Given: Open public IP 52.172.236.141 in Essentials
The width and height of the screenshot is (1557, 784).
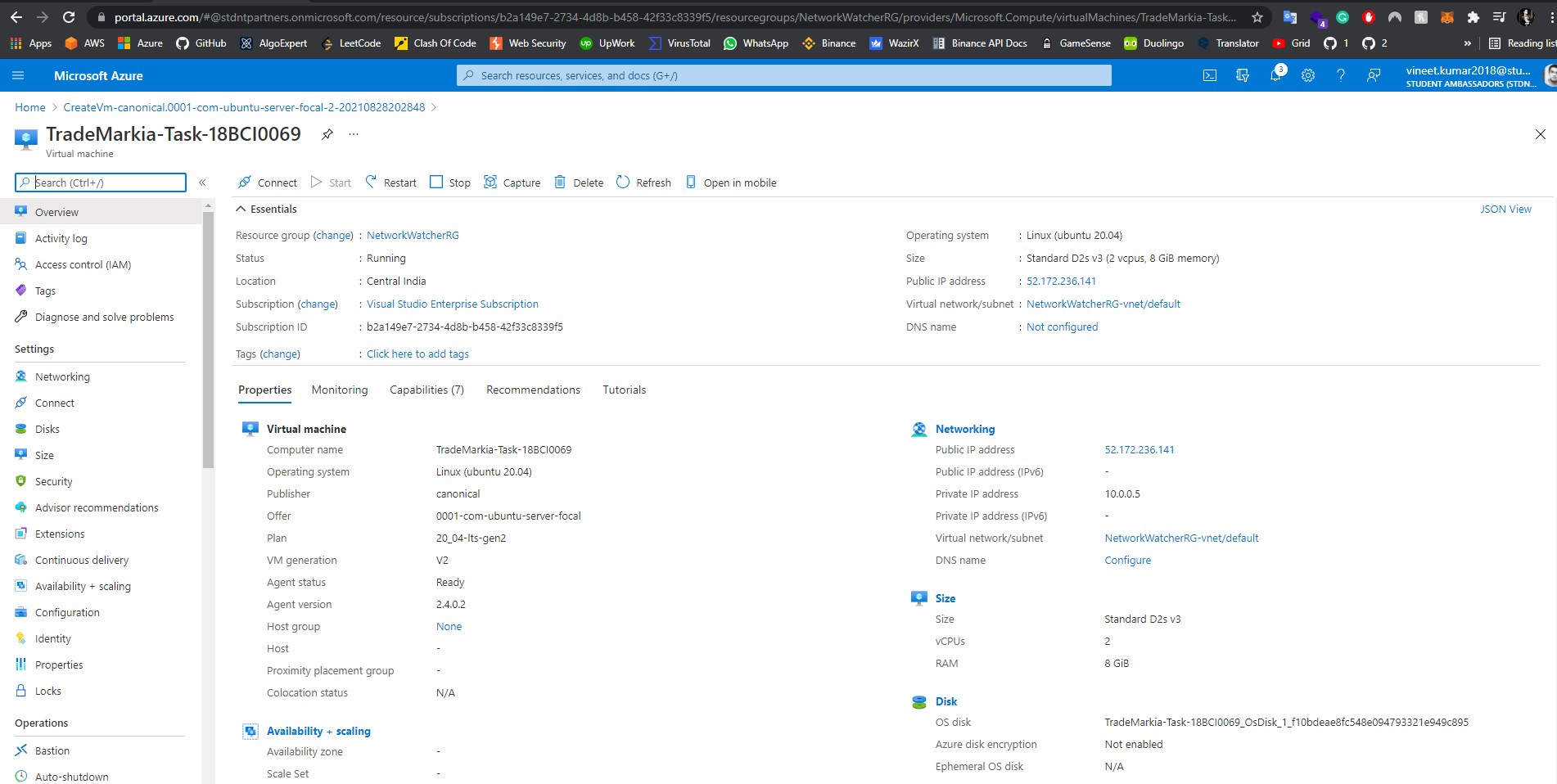Looking at the screenshot, I should [x=1061, y=281].
